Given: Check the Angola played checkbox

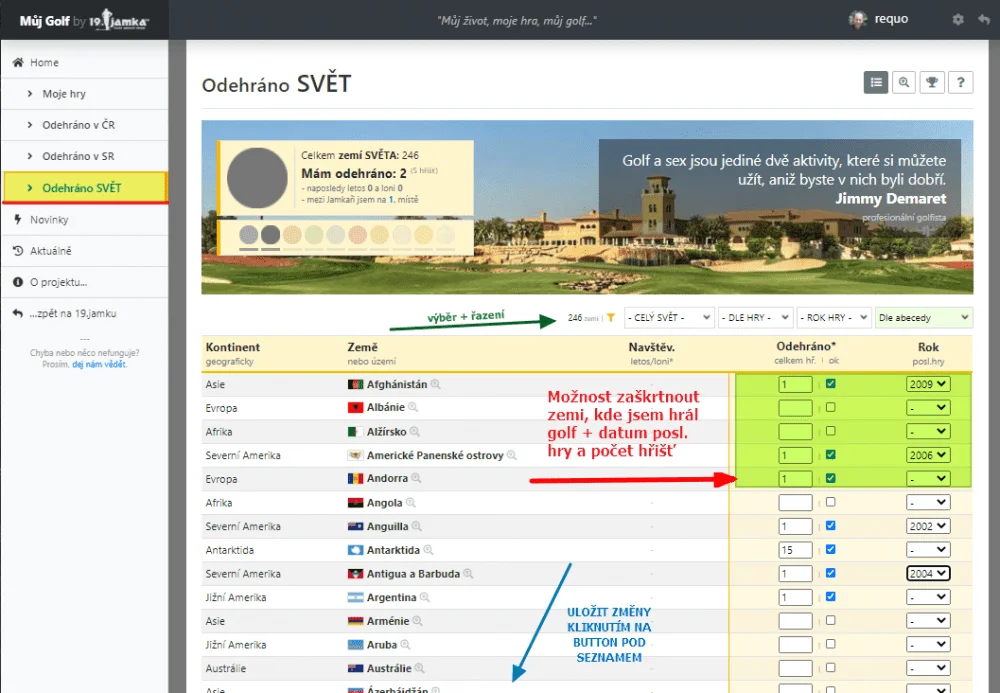Looking at the screenshot, I should point(830,502).
